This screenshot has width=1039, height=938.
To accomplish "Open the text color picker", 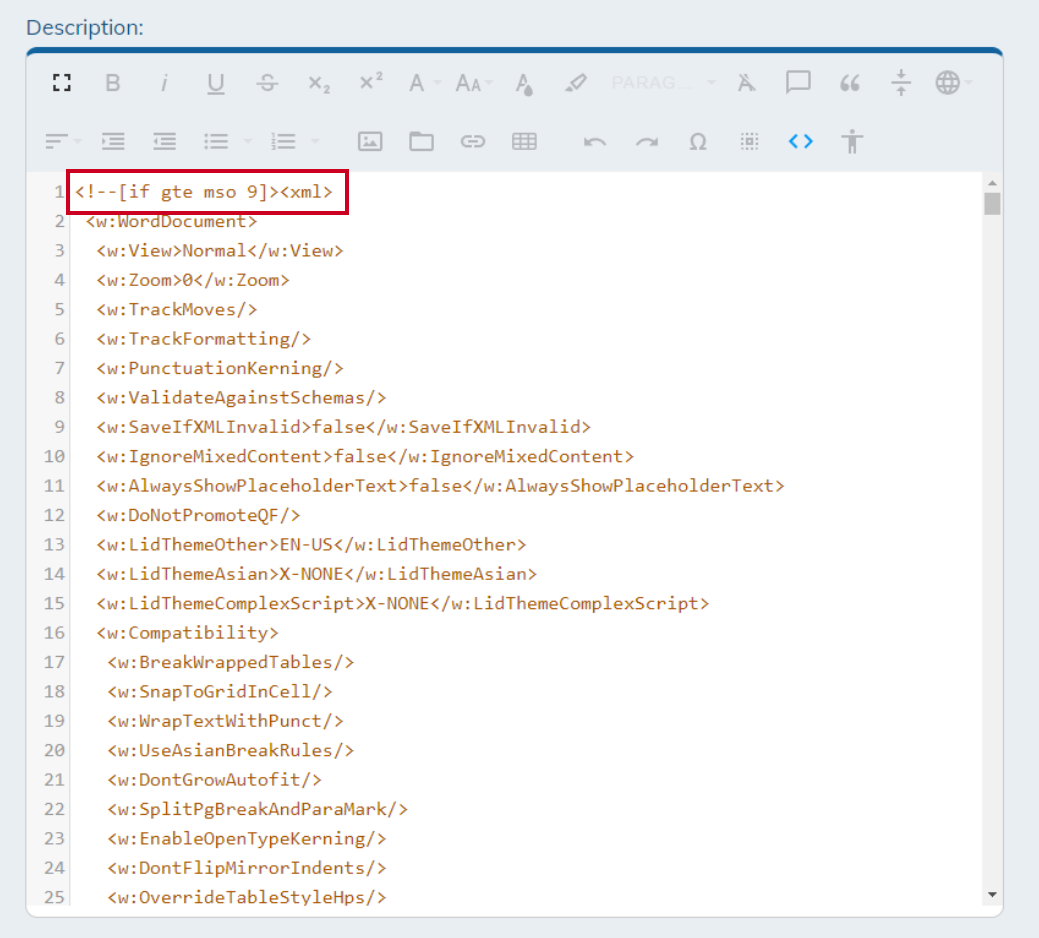I will [524, 84].
